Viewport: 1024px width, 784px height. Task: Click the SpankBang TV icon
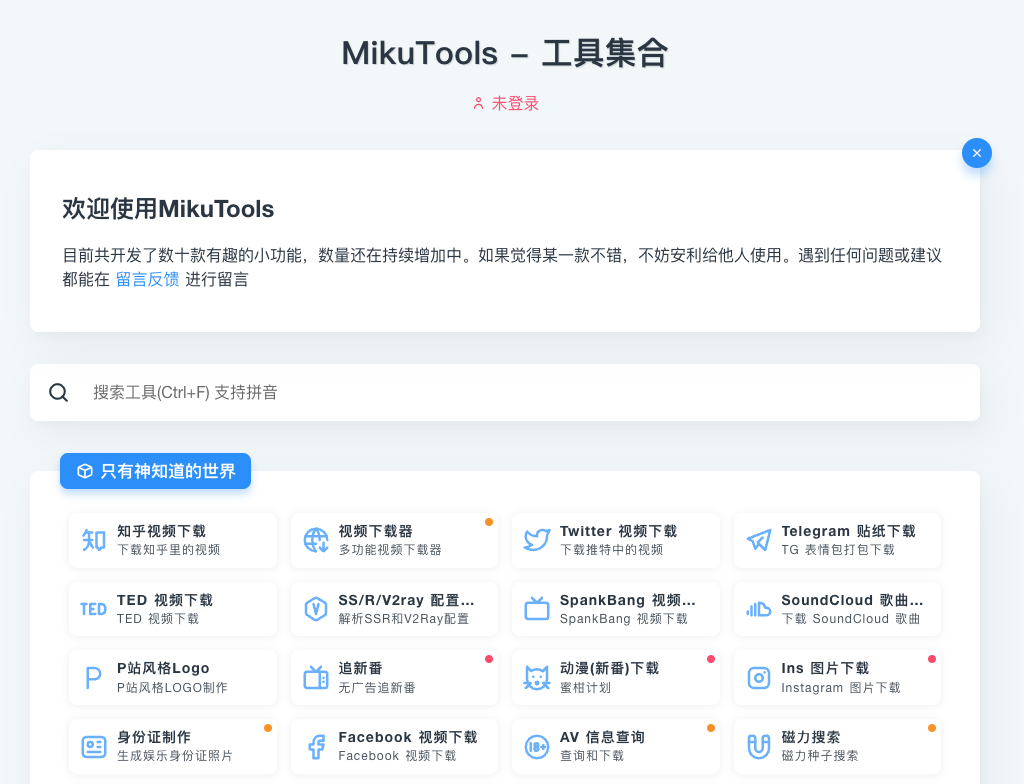[537, 609]
